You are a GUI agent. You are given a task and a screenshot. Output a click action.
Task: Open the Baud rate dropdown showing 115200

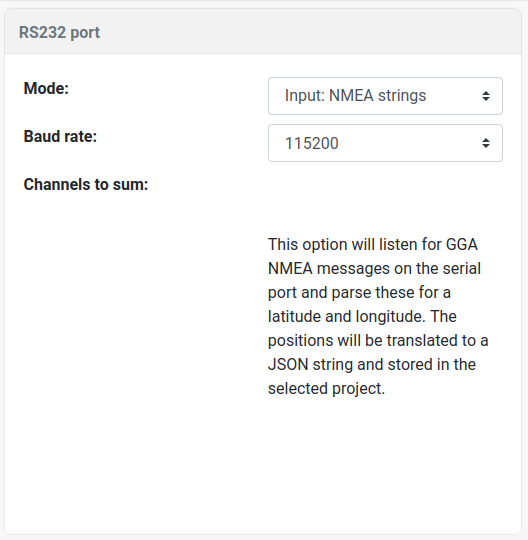coord(385,143)
